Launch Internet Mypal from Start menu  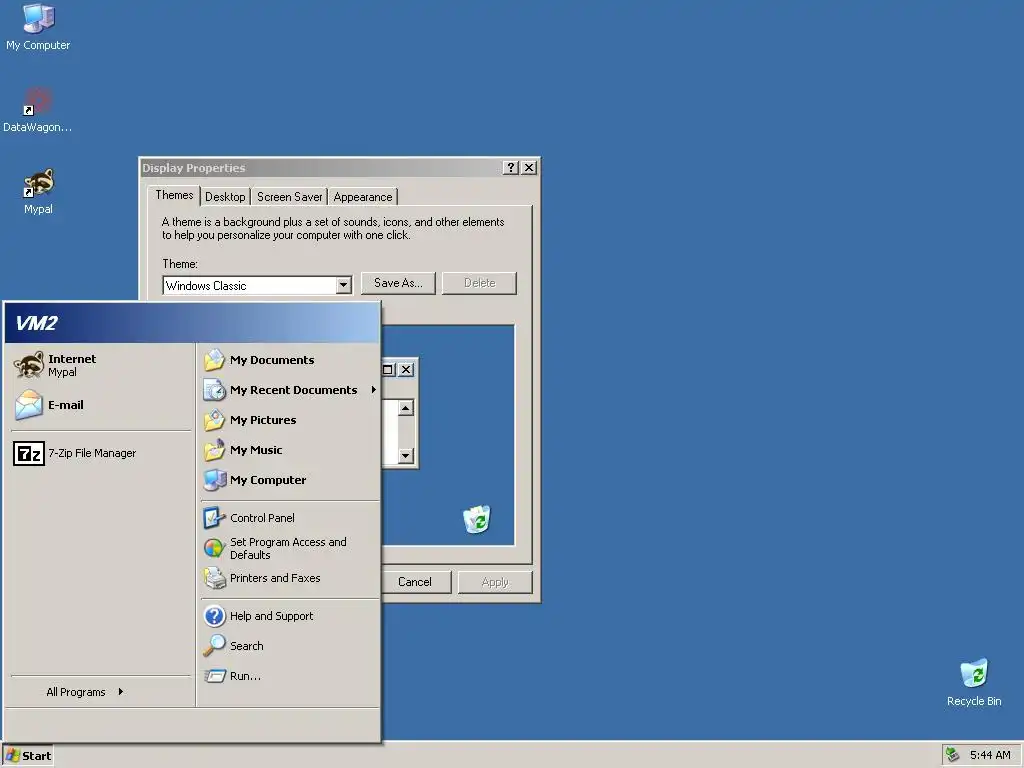[101, 365]
